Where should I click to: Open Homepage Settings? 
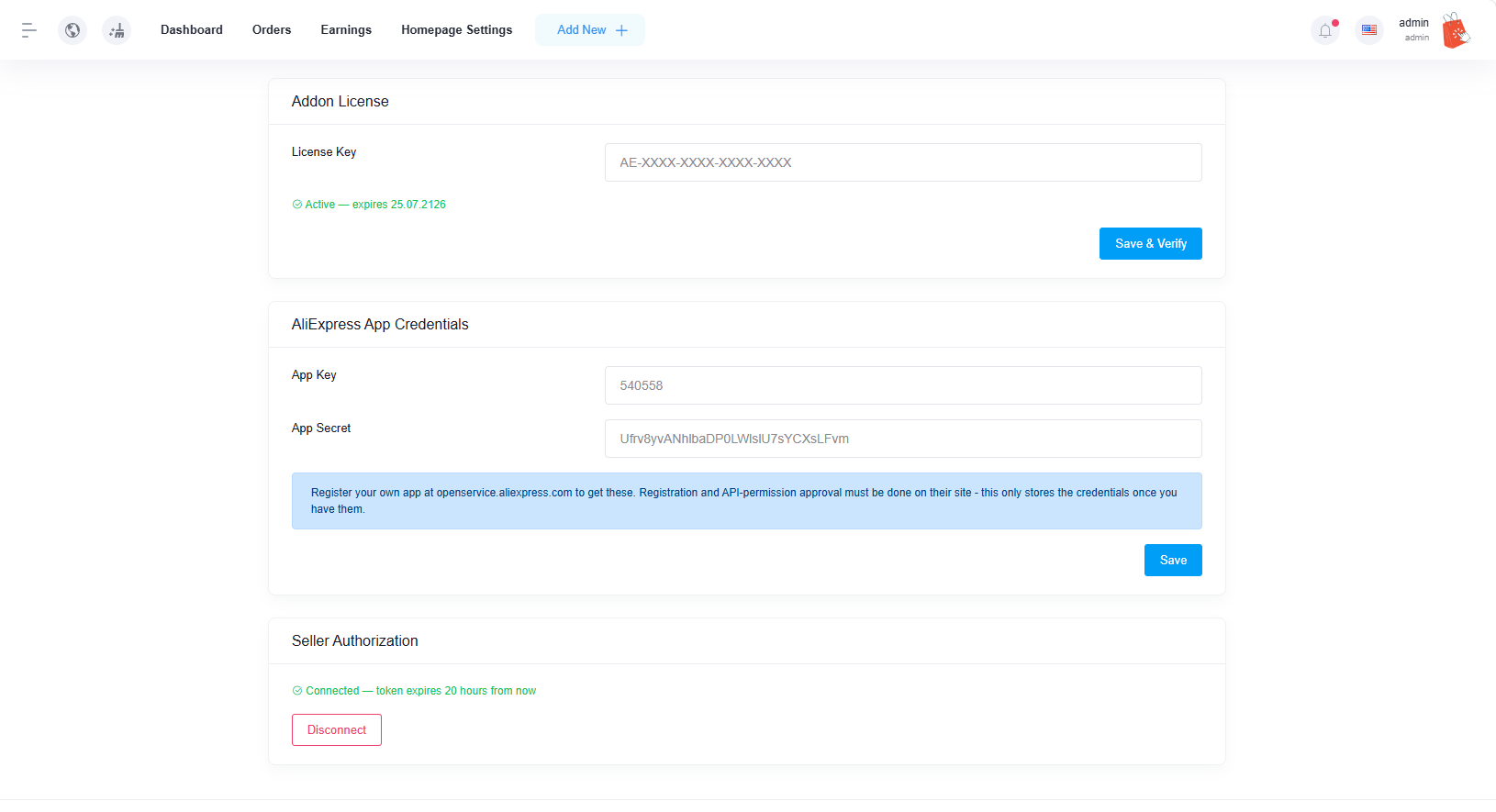pyautogui.click(x=457, y=29)
